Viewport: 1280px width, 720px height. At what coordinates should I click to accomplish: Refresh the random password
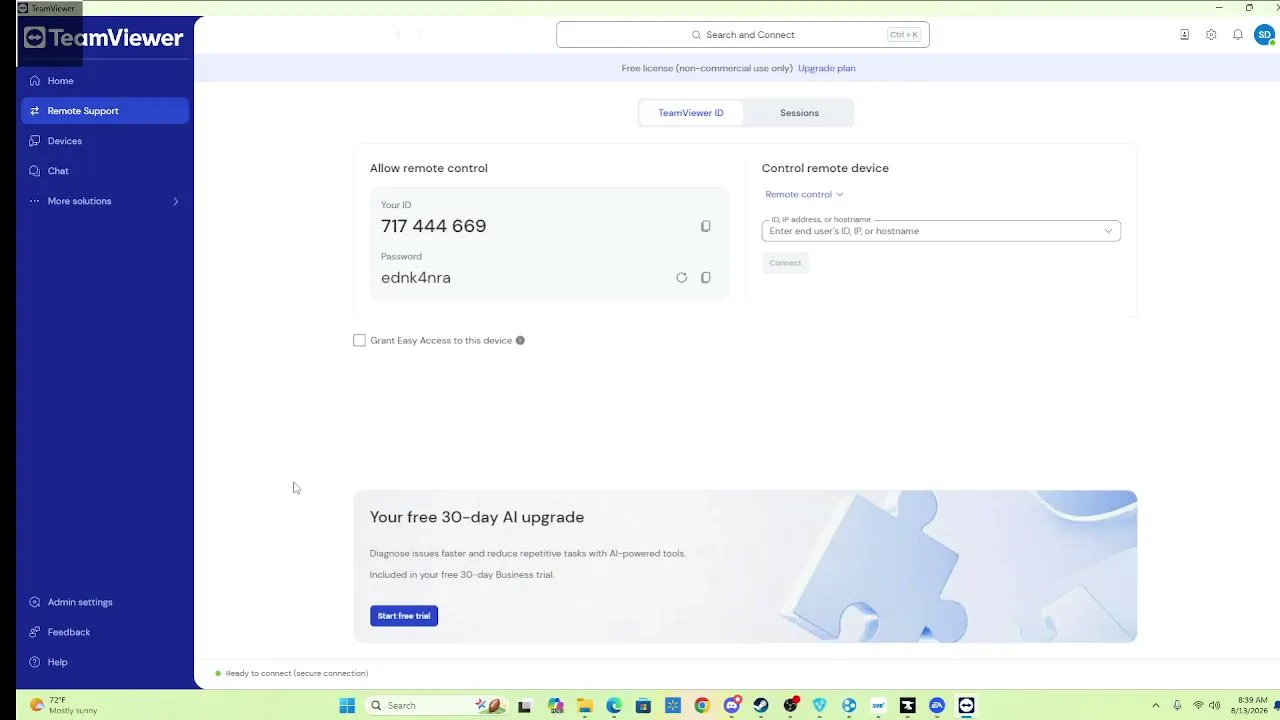[681, 278]
